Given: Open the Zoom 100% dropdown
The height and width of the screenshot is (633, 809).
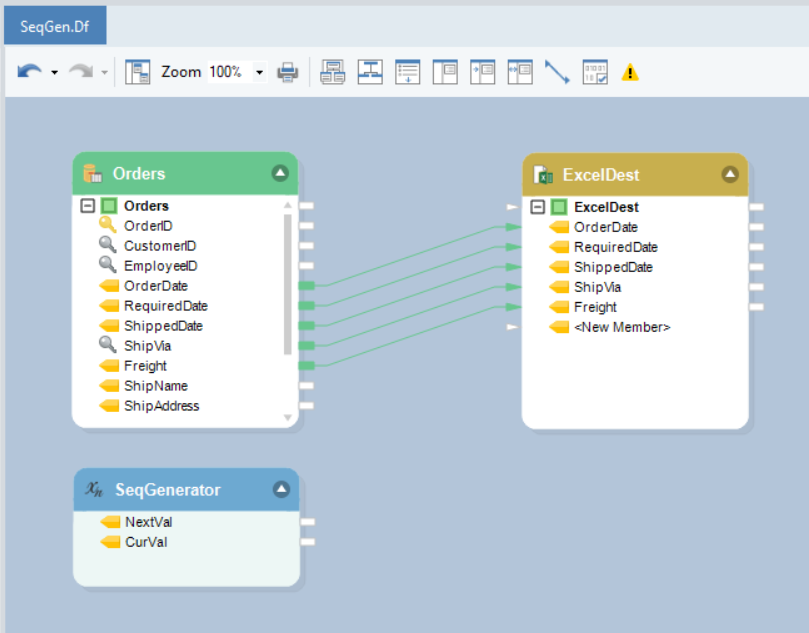Looking at the screenshot, I should click(260, 72).
